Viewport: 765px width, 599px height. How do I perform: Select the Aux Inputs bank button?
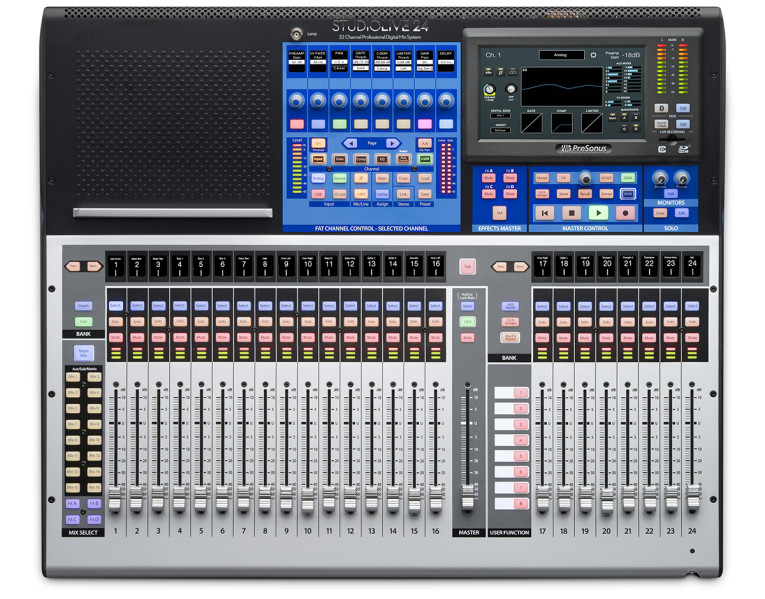(510, 306)
